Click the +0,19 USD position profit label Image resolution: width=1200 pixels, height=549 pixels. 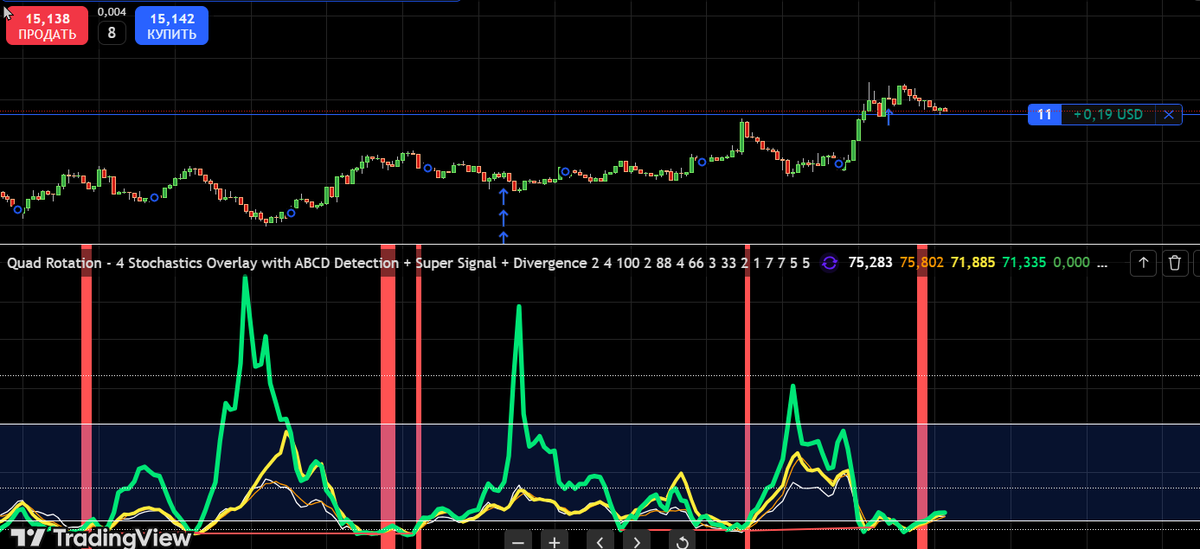pos(1107,115)
